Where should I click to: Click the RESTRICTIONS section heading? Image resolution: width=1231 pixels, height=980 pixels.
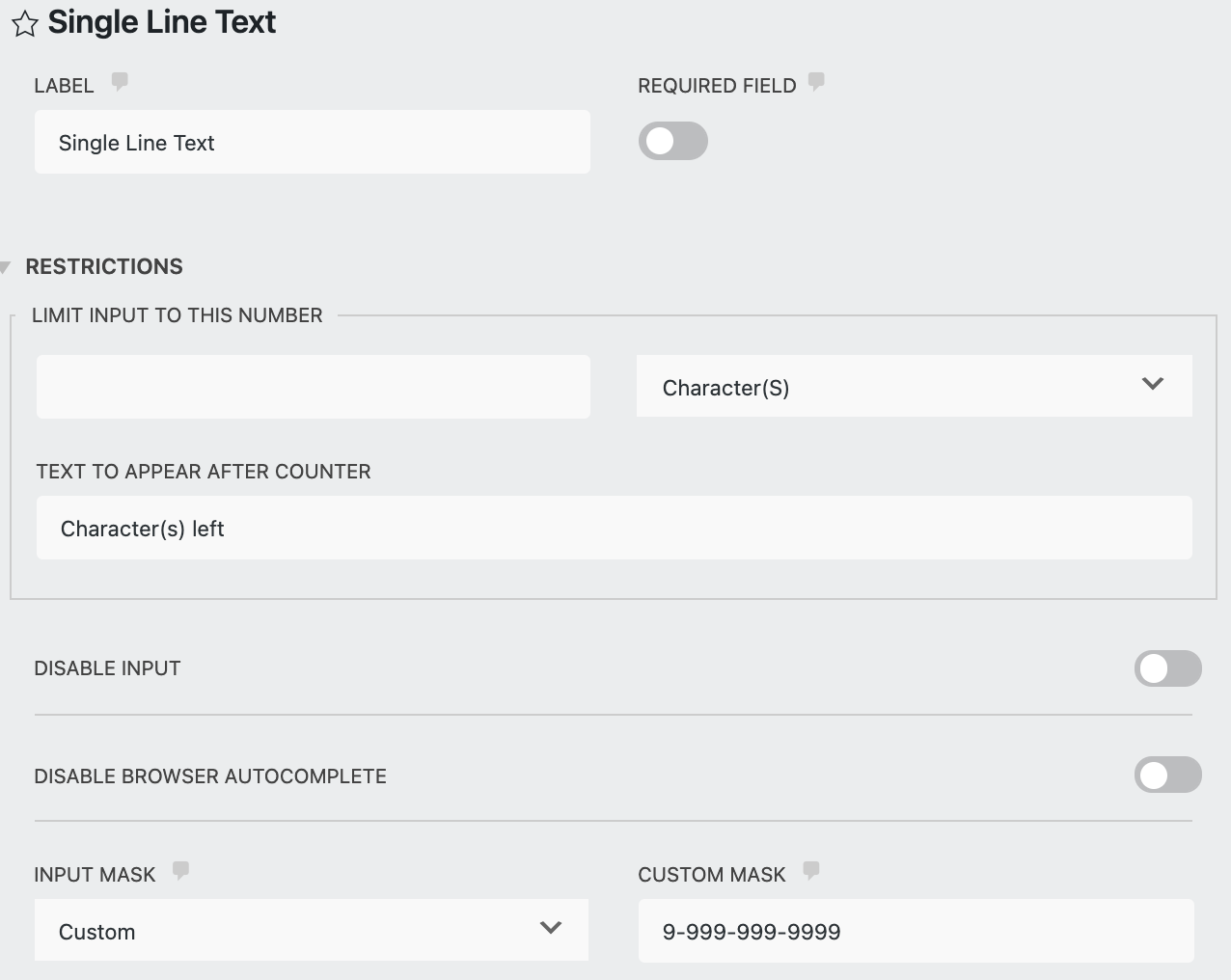click(x=104, y=266)
